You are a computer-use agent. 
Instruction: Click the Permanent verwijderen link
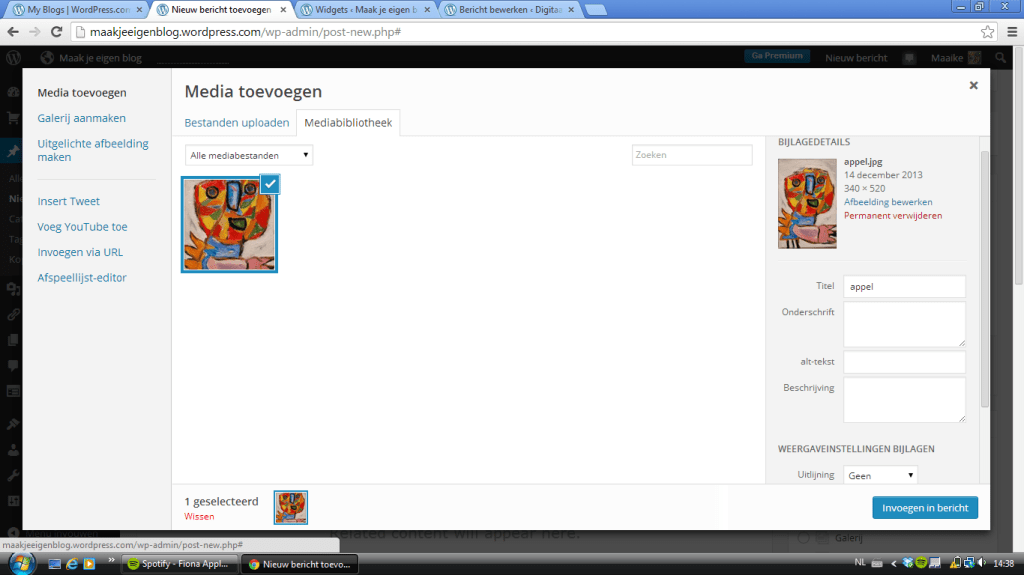(892, 215)
